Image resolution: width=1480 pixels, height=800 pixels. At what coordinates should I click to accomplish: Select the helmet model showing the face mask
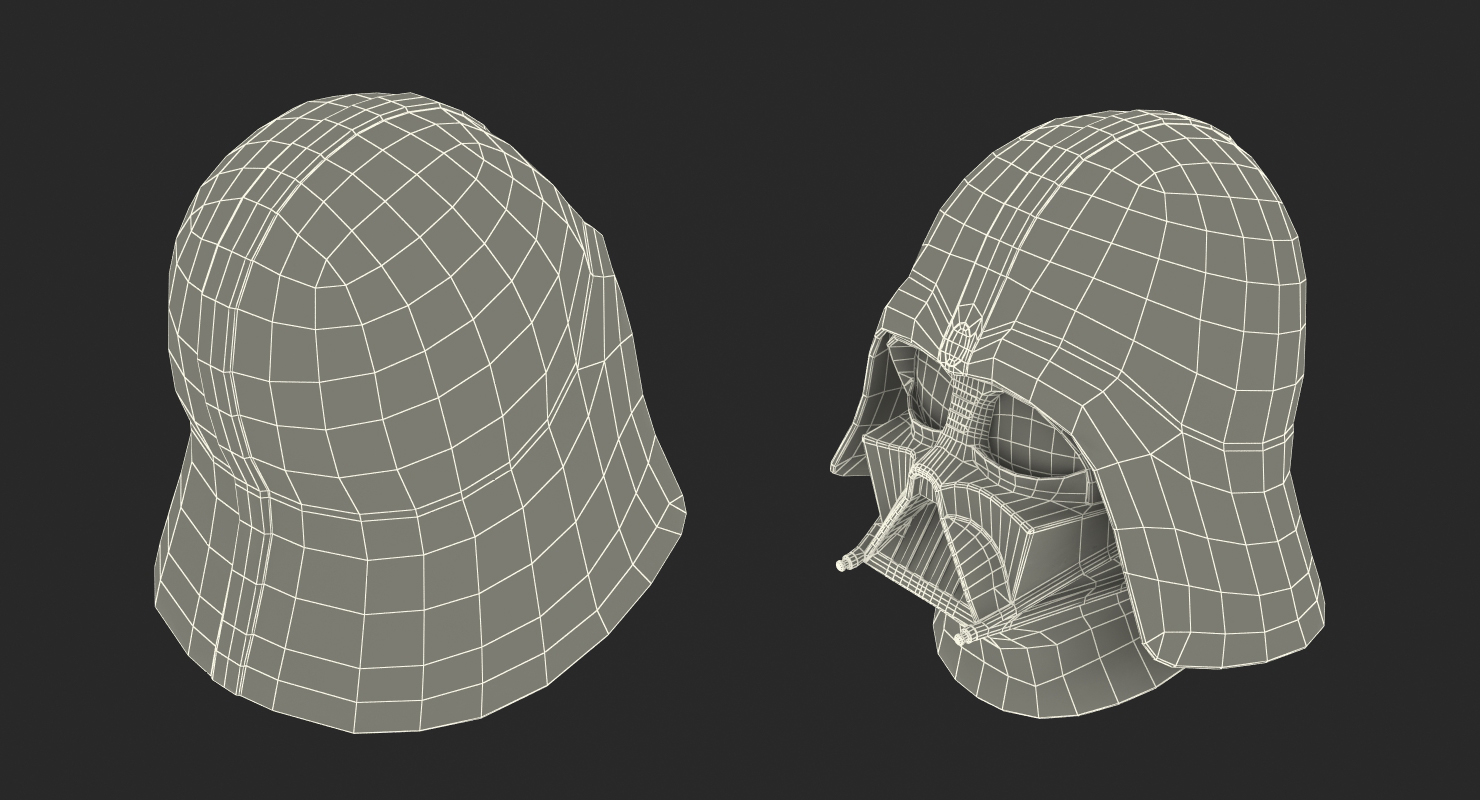1078,414
